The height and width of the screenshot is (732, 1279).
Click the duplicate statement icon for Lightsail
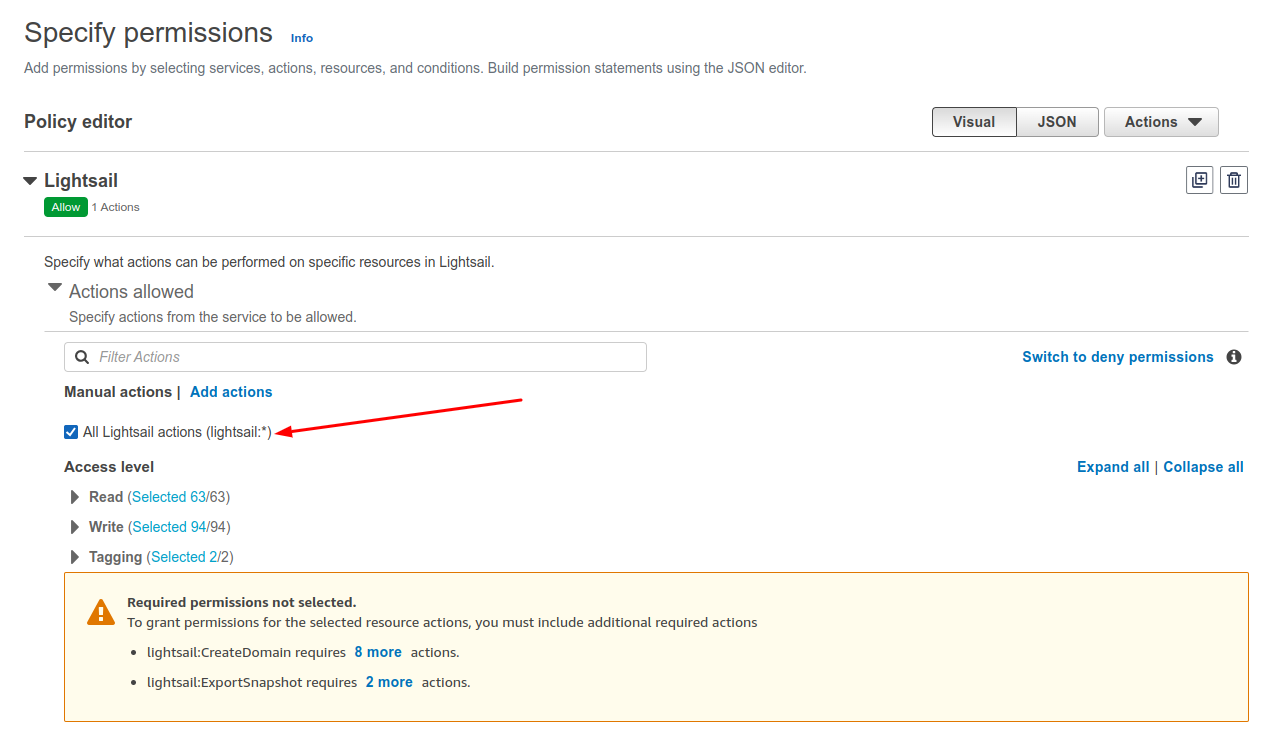pos(1199,180)
